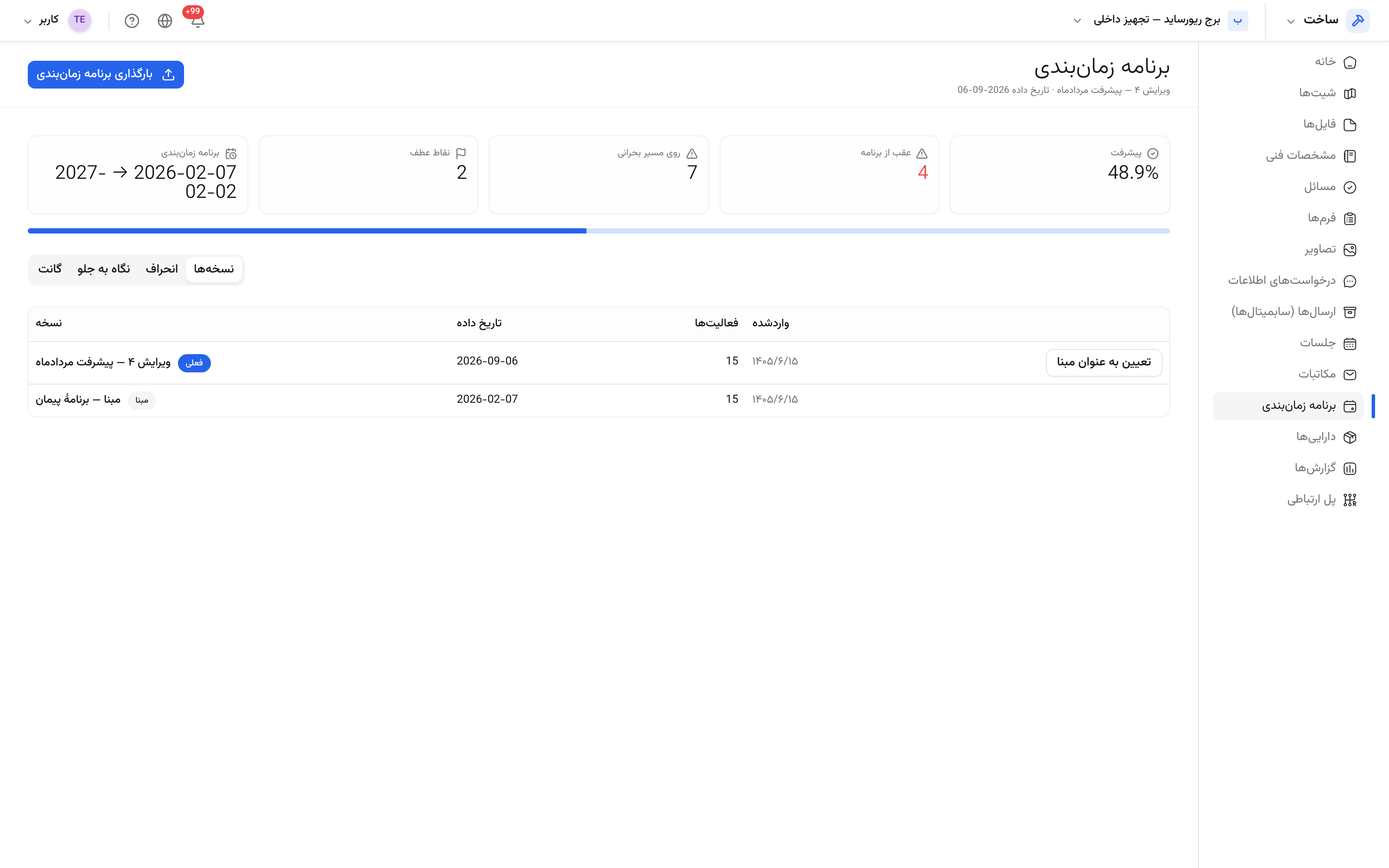This screenshot has width=1389, height=868.
Task: Expand the ساخت module dropdown chevron
Action: coord(1290,21)
